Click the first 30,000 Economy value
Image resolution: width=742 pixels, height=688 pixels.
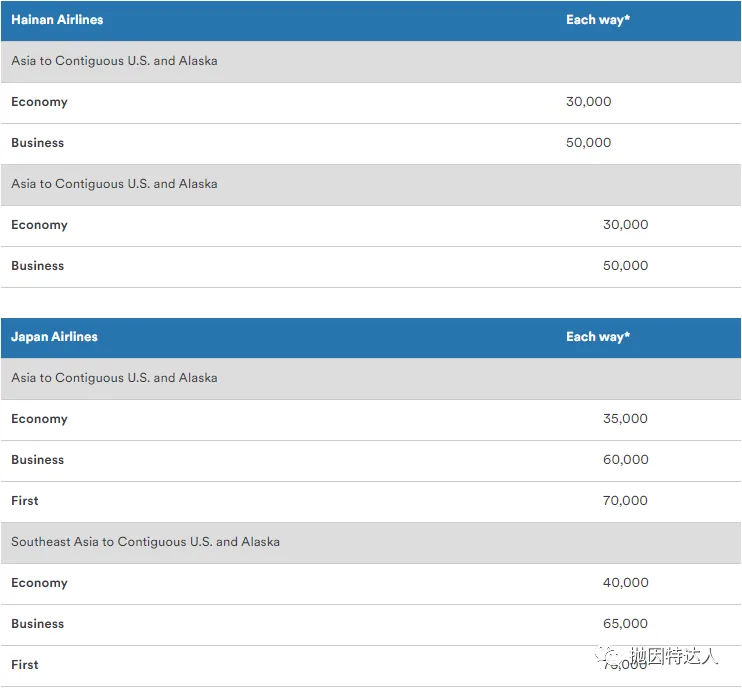point(588,102)
